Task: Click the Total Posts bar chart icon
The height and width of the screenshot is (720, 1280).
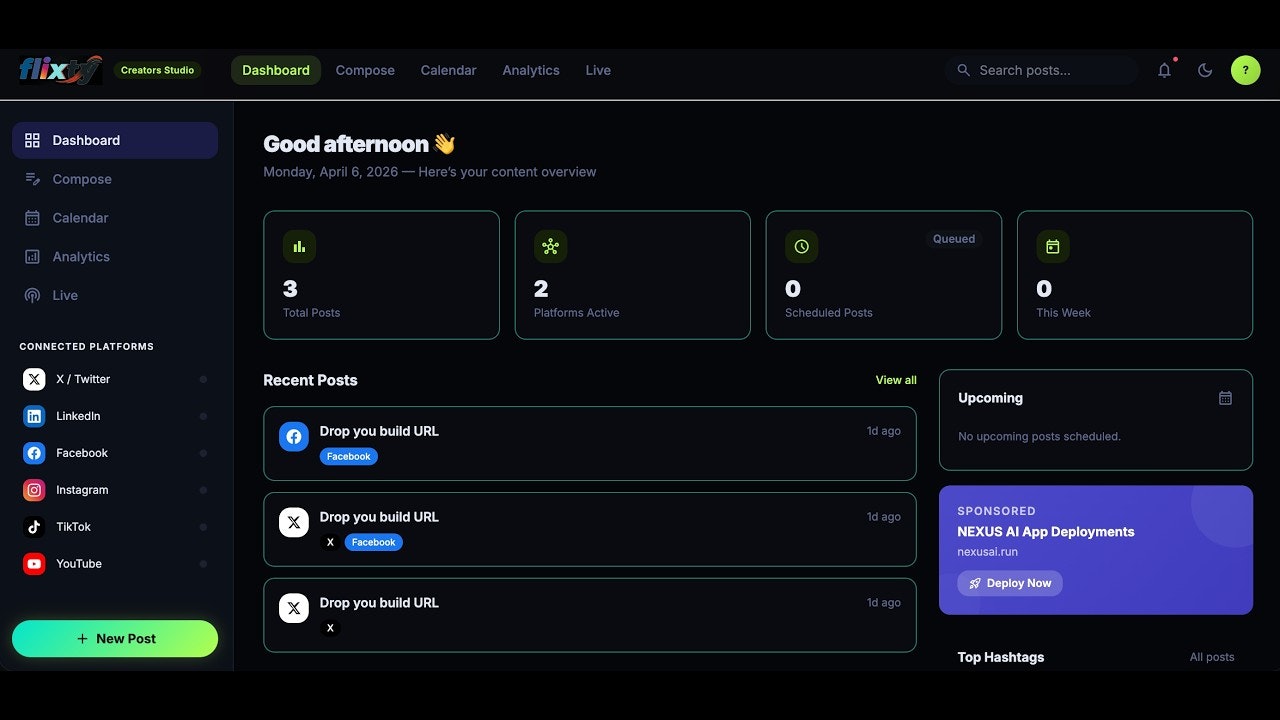Action: [x=299, y=246]
